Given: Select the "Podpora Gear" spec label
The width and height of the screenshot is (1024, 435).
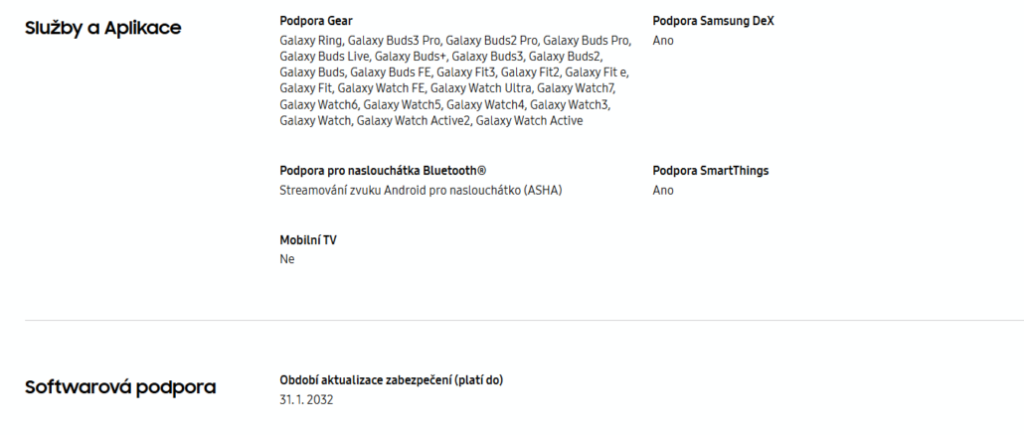Looking at the screenshot, I should click(316, 21).
